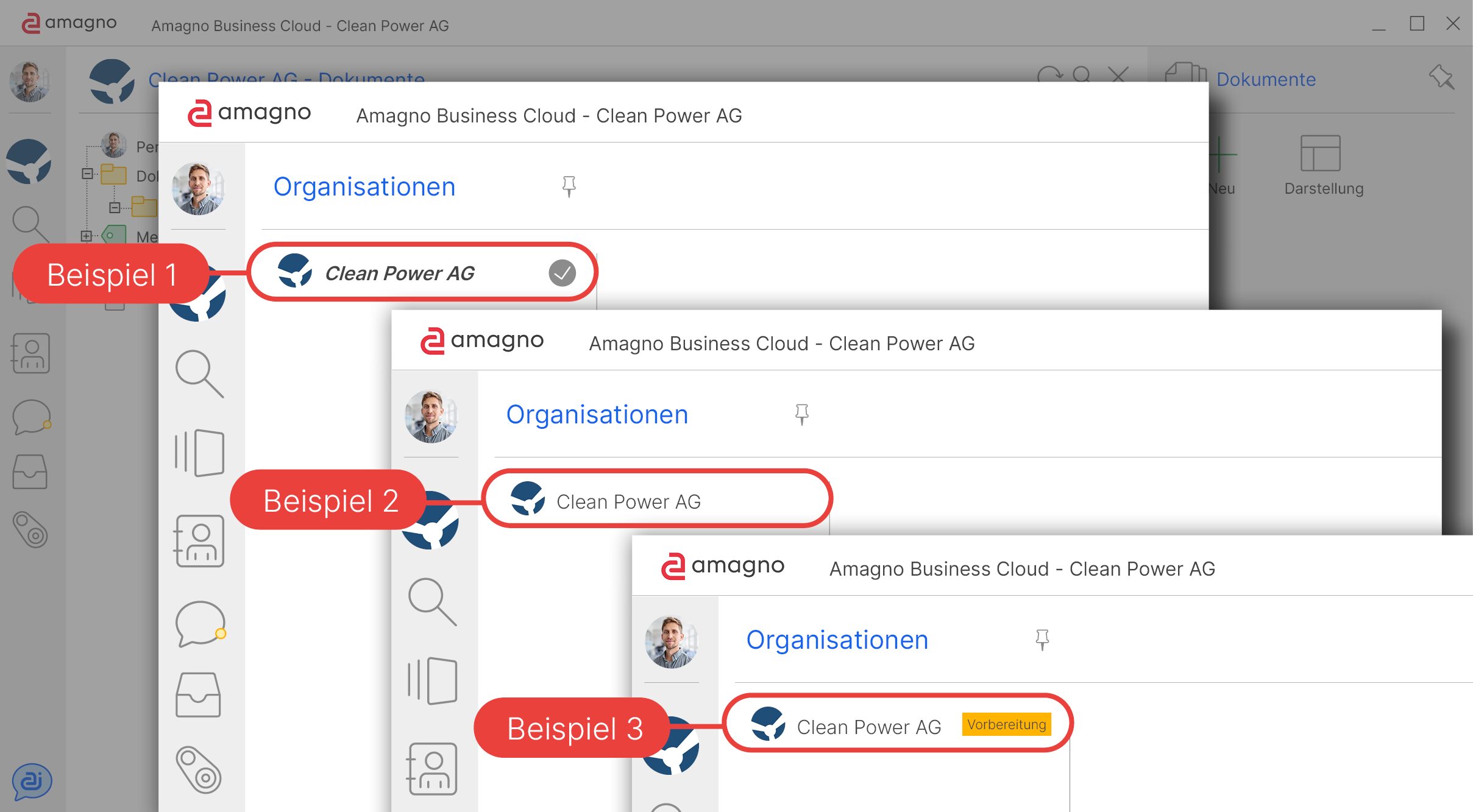The width and height of the screenshot is (1473, 812).
Task: Open the chat bubble icon in sidebar
Action: (30, 417)
